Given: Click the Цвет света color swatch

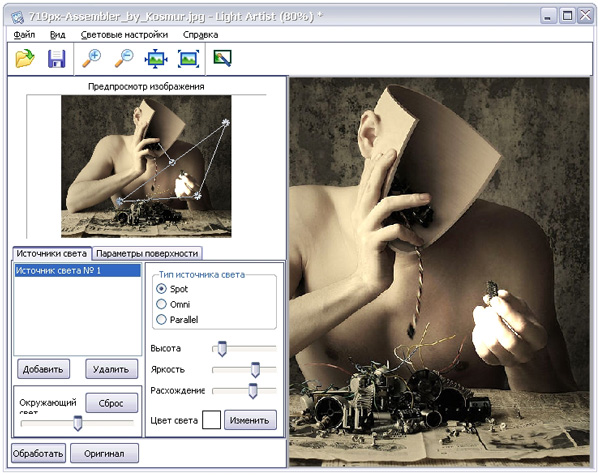Looking at the screenshot, I should pyautogui.click(x=211, y=419).
